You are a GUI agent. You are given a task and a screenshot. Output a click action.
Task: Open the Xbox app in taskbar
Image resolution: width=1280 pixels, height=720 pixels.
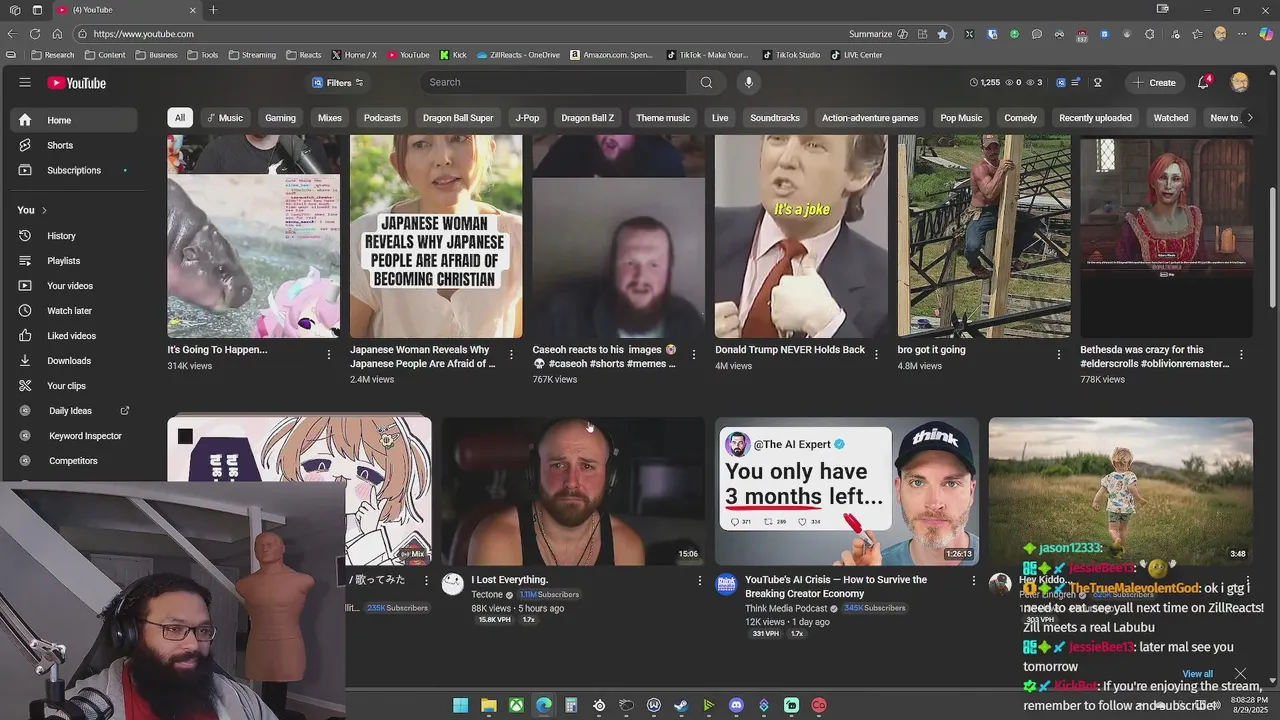click(x=516, y=706)
